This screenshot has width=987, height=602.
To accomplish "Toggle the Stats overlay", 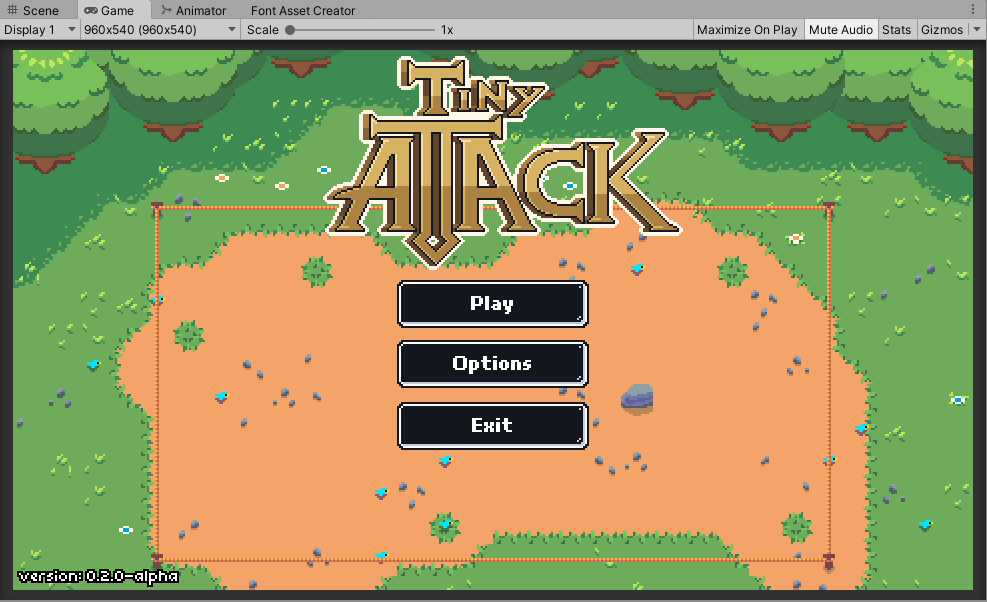I will point(896,30).
